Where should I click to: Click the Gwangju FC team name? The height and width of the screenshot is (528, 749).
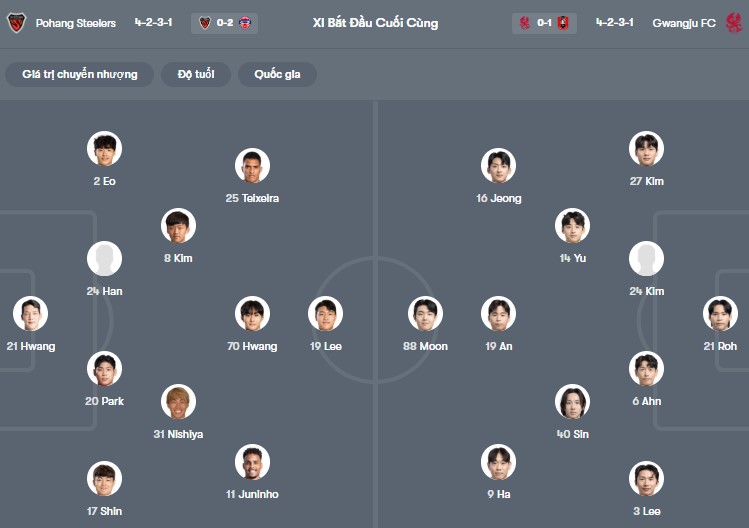tap(684, 23)
